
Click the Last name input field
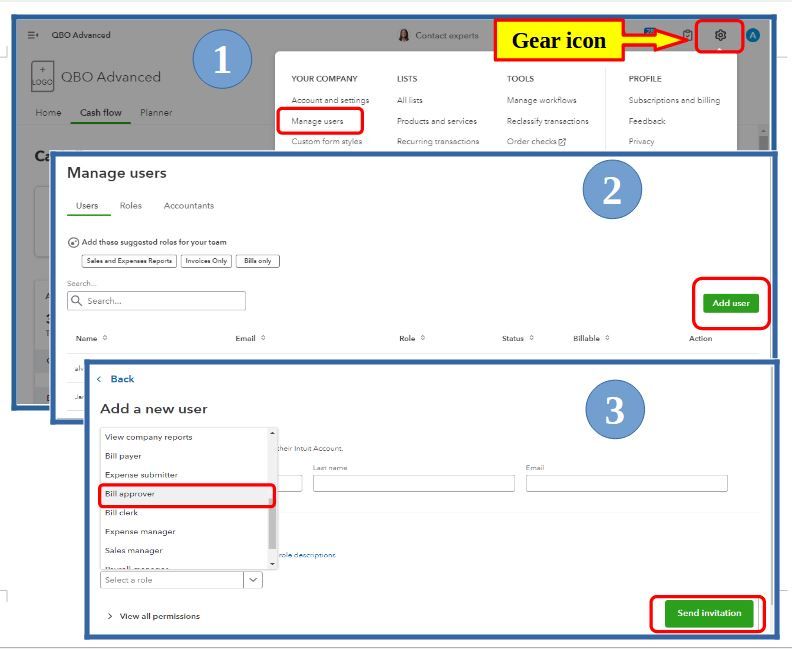pyautogui.click(x=414, y=483)
